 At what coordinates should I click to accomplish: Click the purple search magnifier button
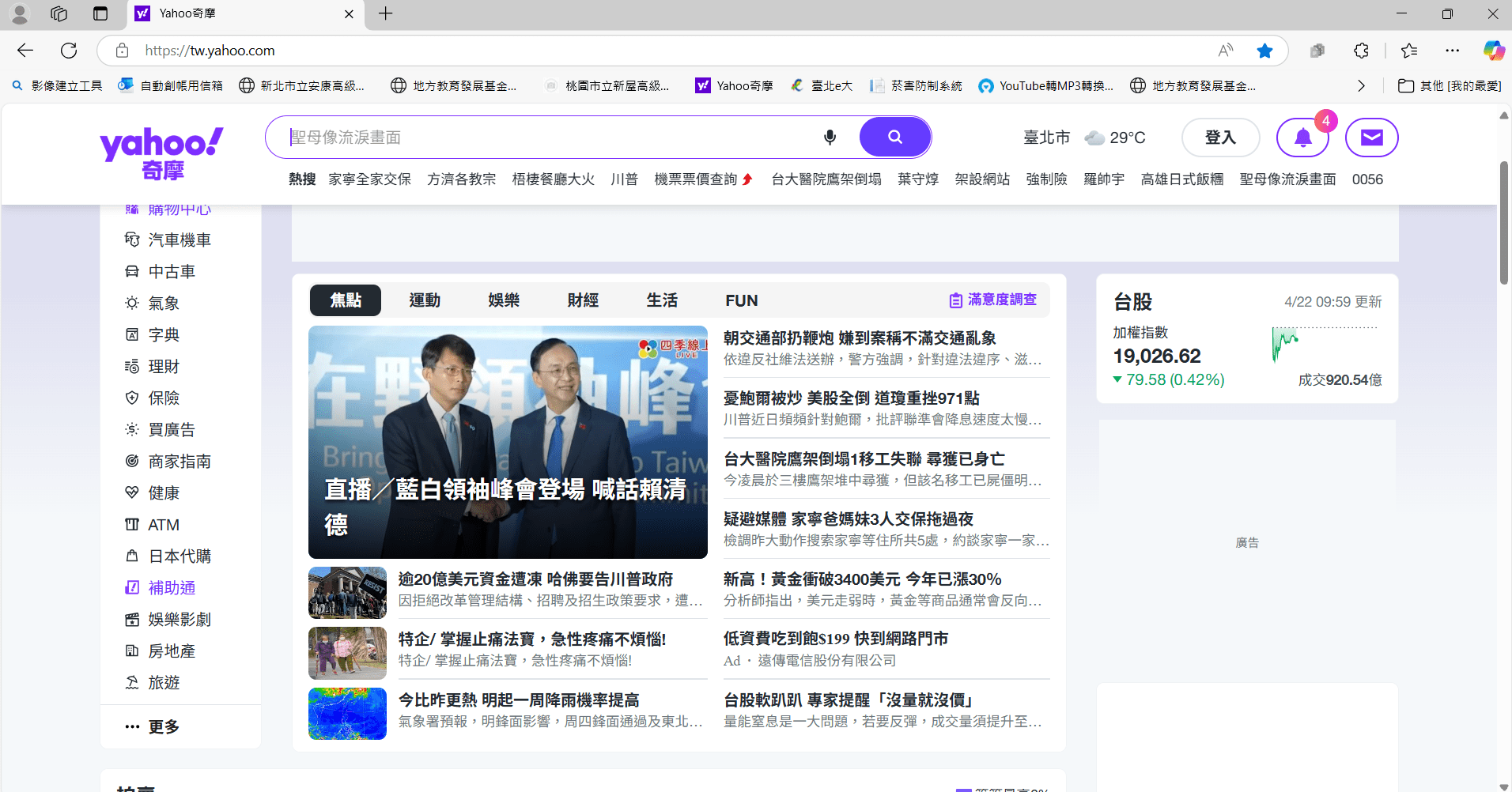pyautogui.click(x=894, y=138)
